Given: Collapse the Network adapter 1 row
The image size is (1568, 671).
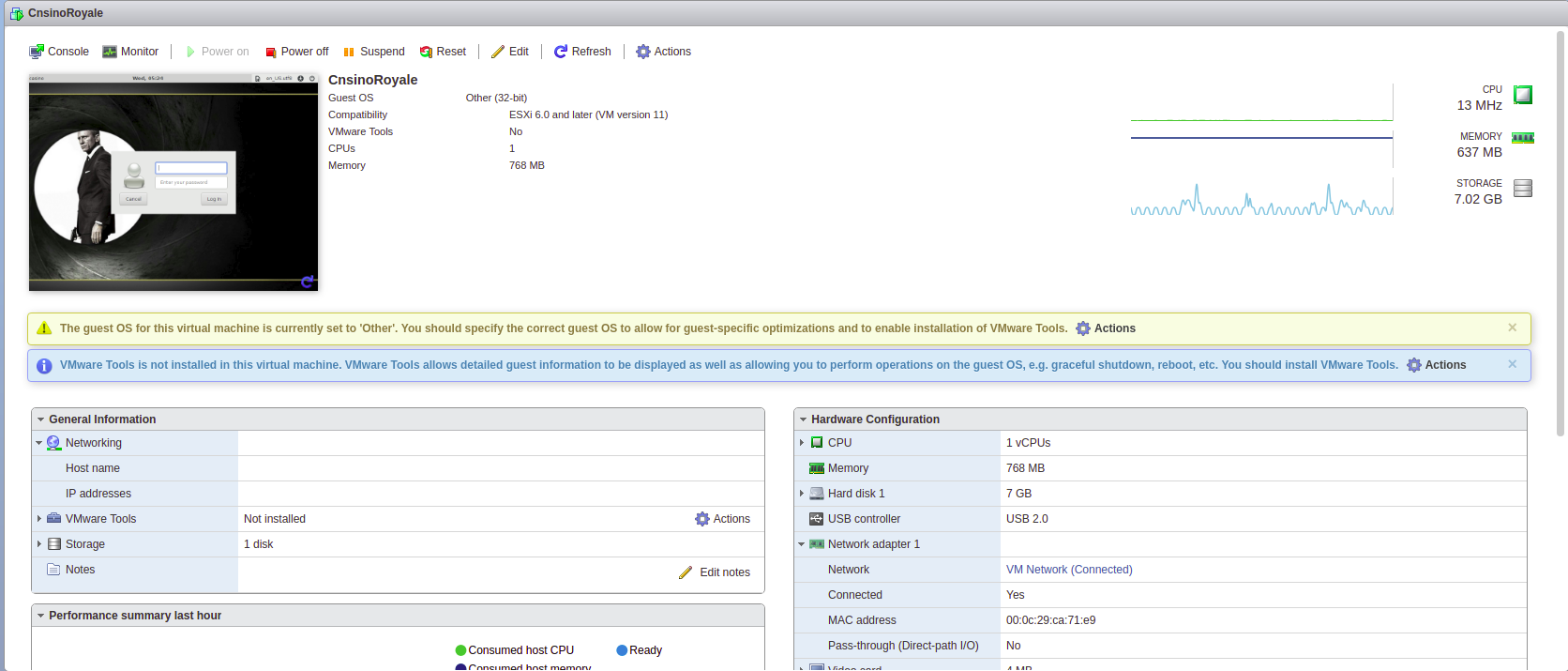Looking at the screenshot, I should (802, 544).
